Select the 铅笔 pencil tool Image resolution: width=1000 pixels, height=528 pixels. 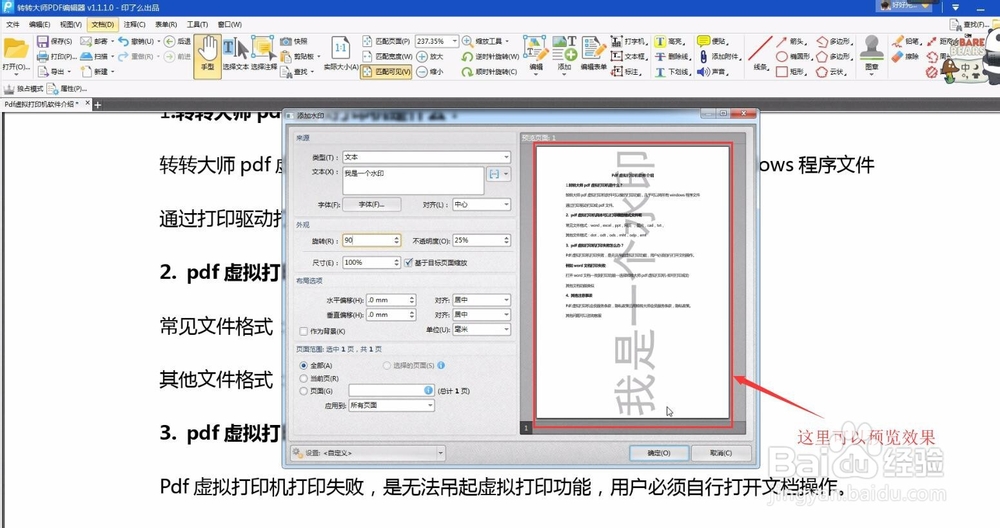(x=898, y=41)
